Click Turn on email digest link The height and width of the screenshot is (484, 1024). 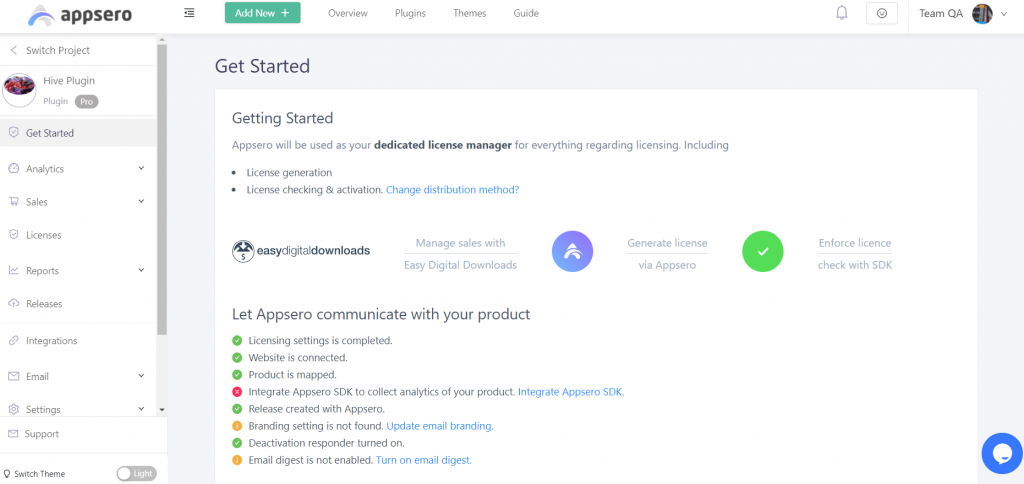[424, 460]
